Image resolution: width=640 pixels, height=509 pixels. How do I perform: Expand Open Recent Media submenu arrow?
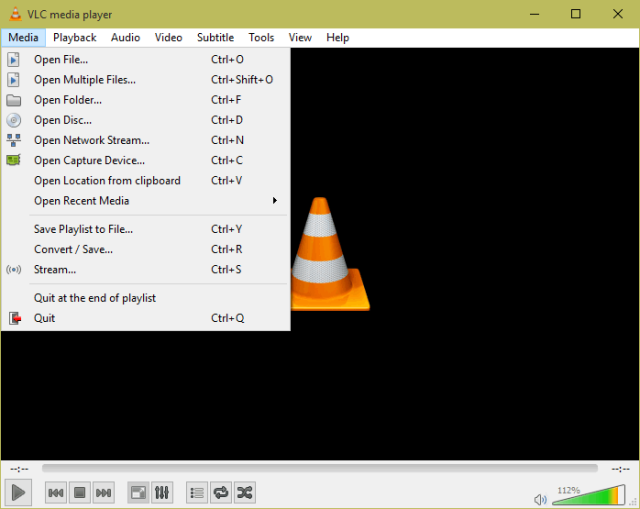click(275, 200)
